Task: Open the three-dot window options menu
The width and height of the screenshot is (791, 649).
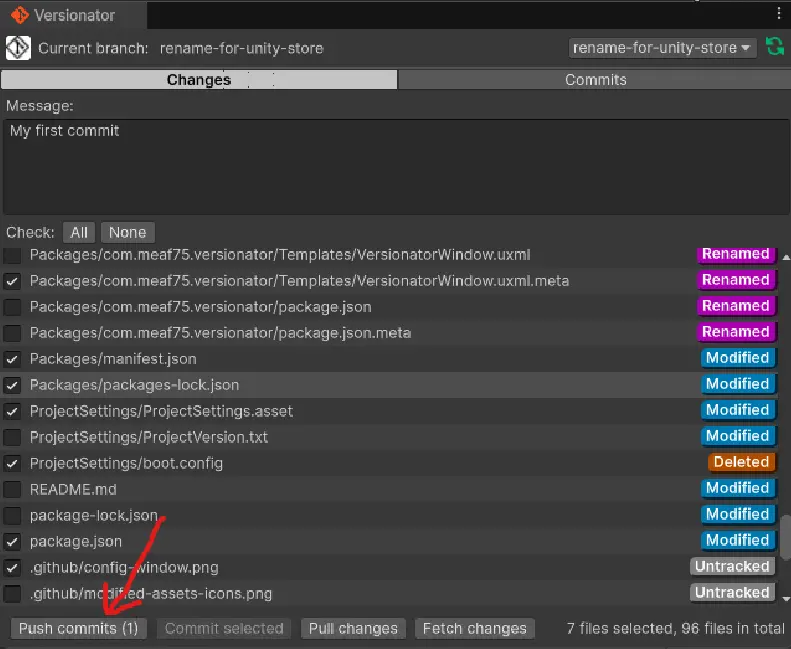Action: tap(779, 14)
